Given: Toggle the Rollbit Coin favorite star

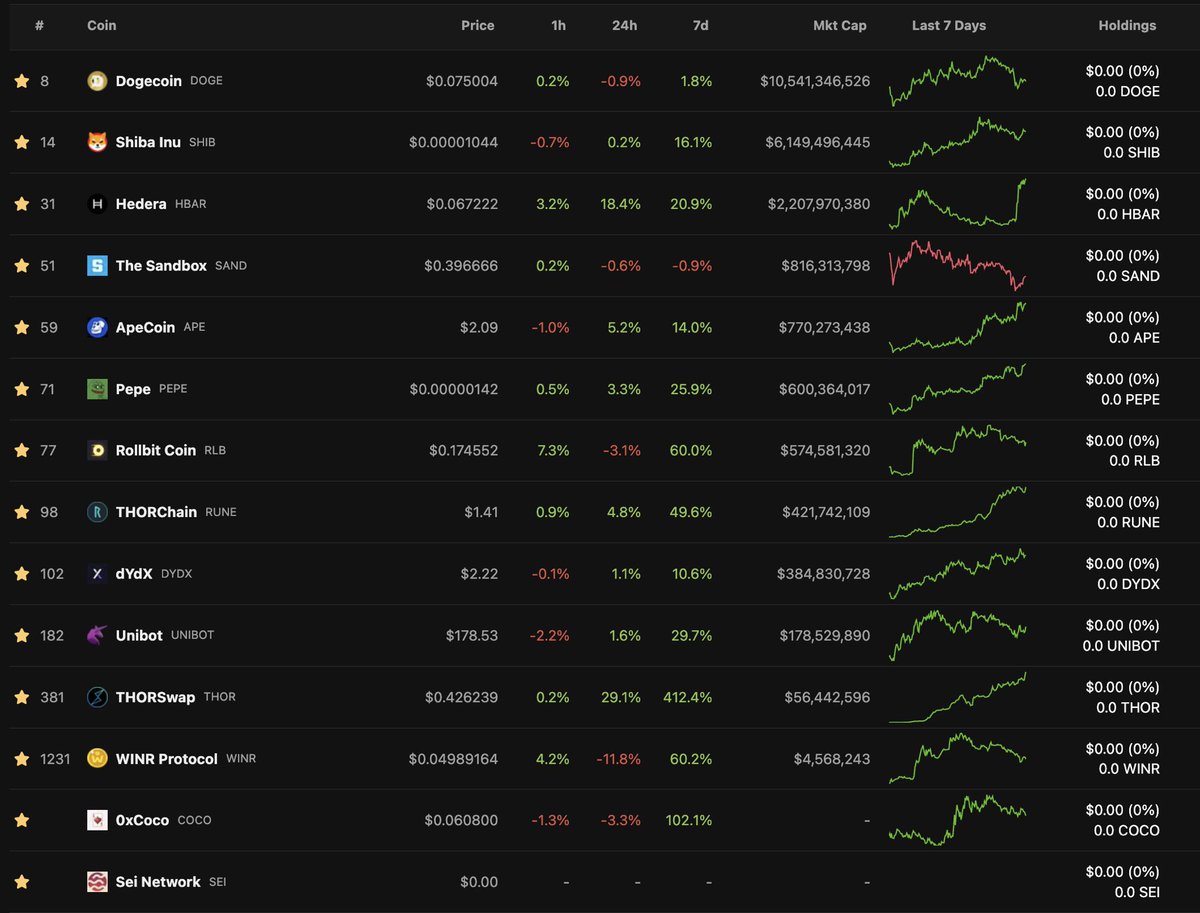Looking at the screenshot, I should (x=22, y=450).
